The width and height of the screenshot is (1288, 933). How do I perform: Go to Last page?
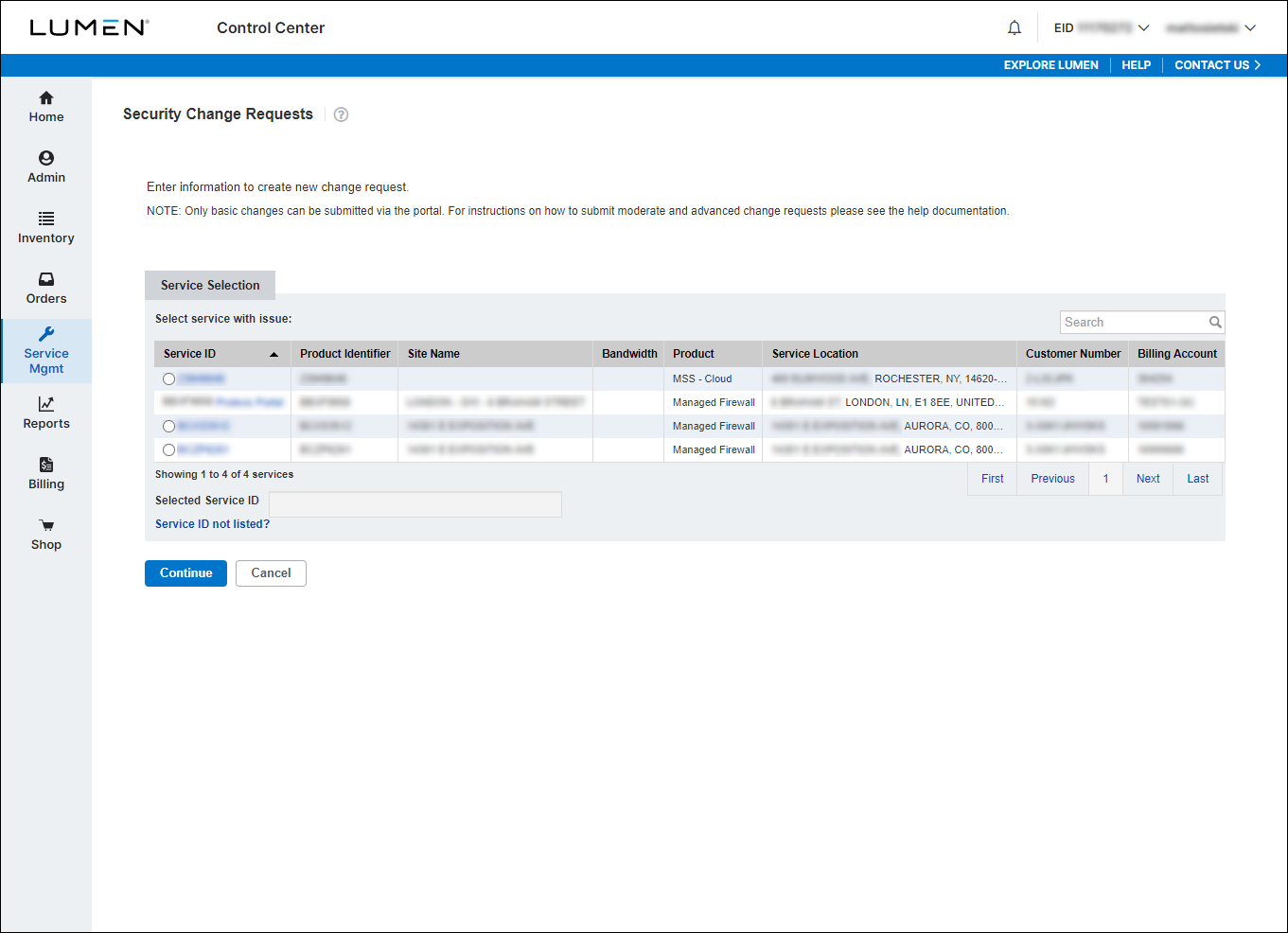(x=1198, y=479)
